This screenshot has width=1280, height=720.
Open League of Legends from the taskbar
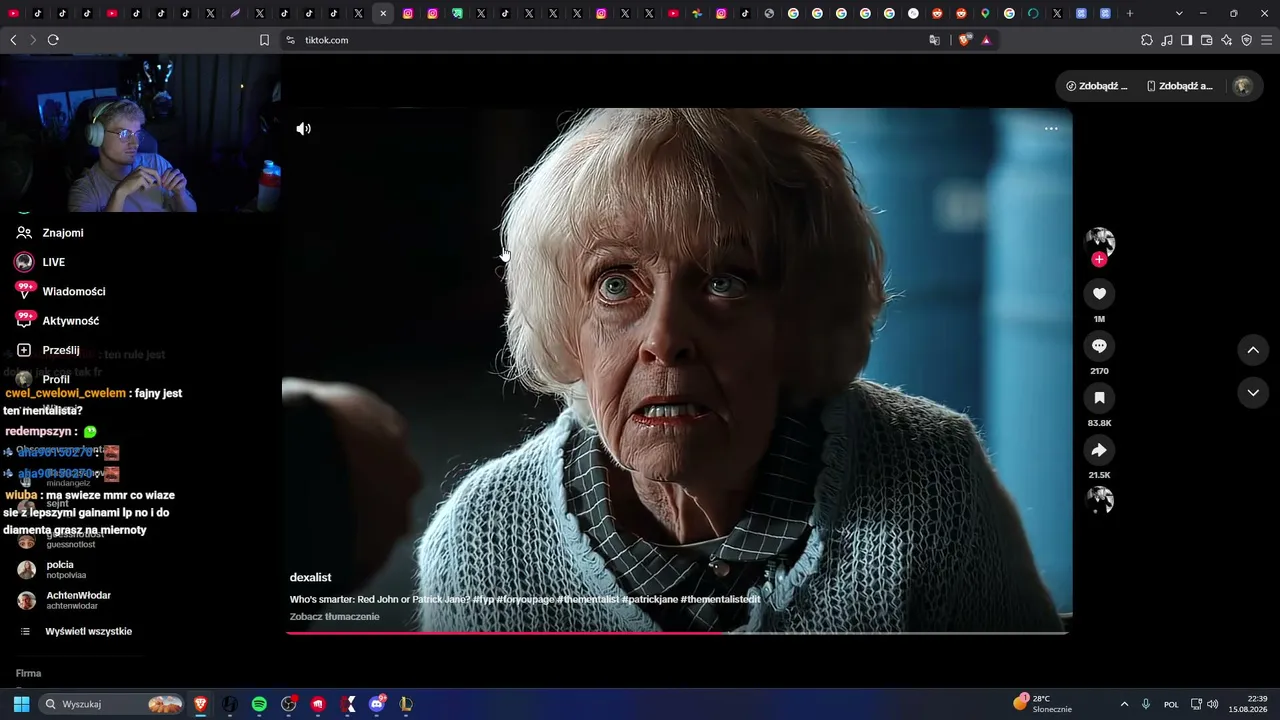tap(406, 704)
